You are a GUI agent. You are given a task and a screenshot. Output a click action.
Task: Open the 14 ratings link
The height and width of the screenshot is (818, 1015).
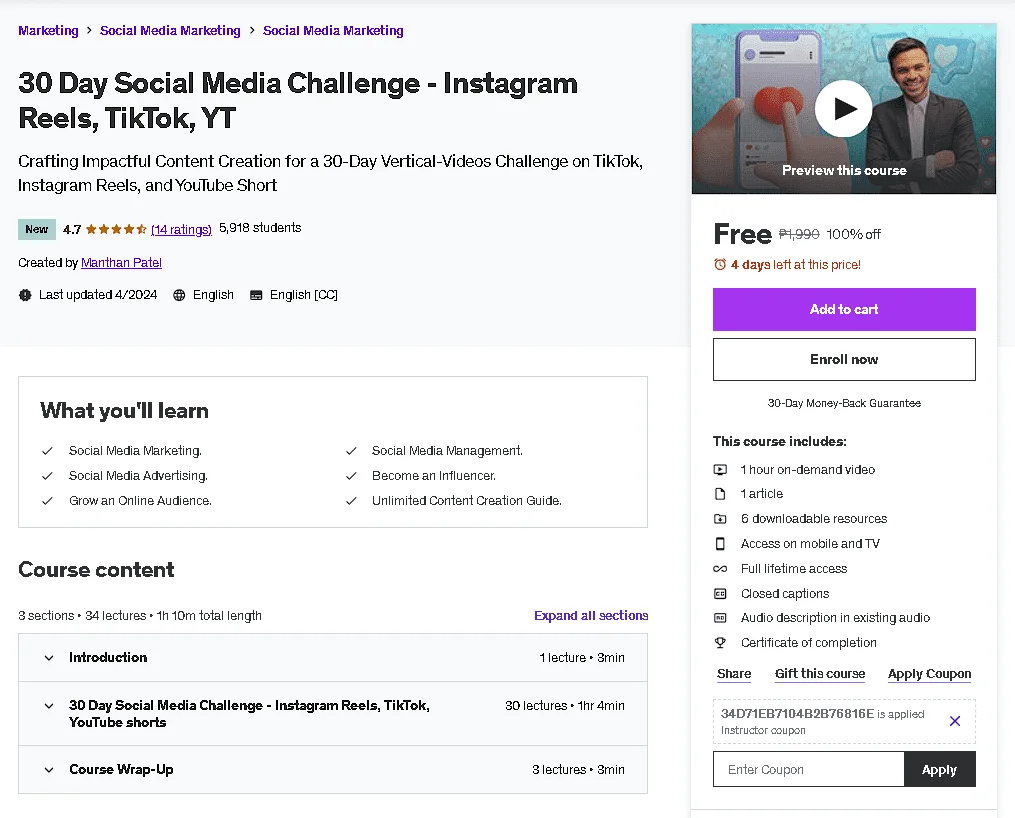[x=181, y=229]
